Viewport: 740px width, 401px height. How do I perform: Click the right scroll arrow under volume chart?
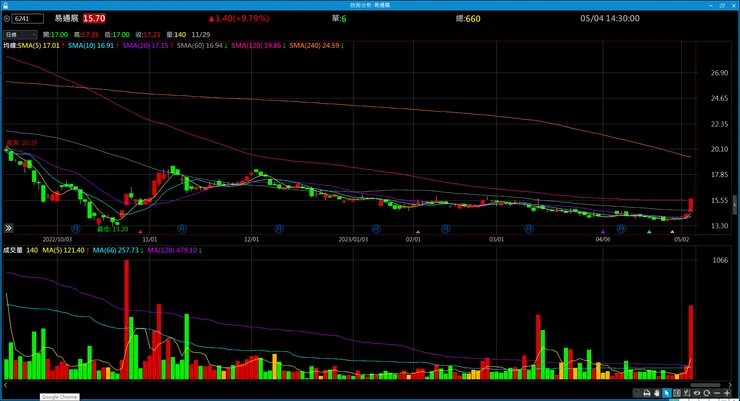[x=730, y=385]
